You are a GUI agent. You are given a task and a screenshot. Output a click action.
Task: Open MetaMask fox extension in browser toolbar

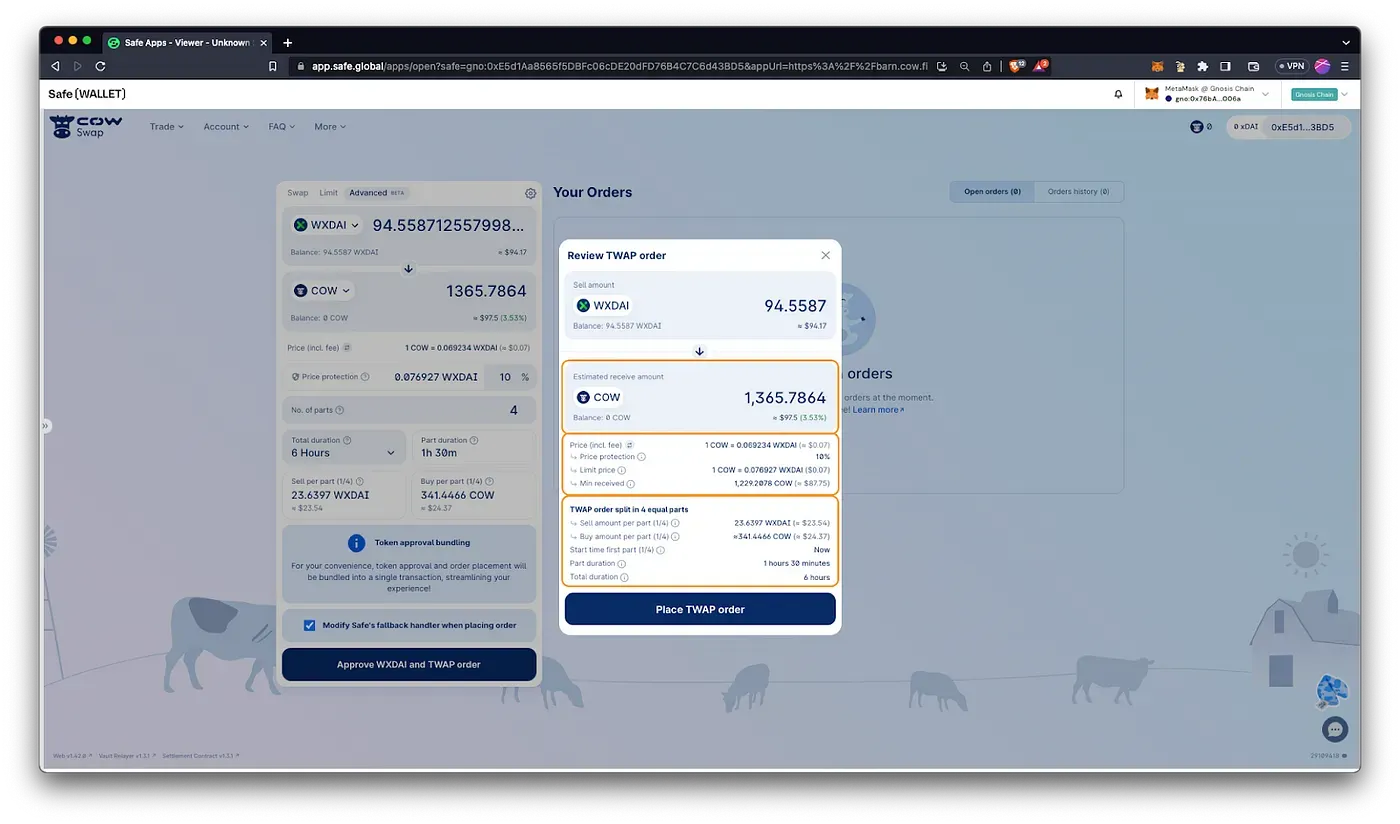pyautogui.click(x=1157, y=66)
